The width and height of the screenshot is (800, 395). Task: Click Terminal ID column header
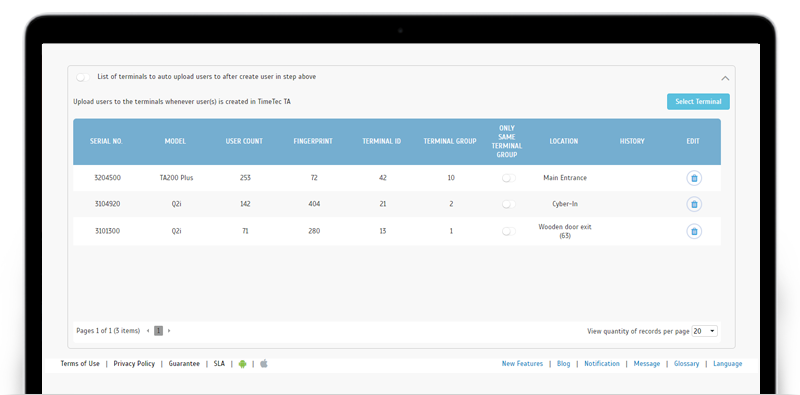click(x=382, y=141)
